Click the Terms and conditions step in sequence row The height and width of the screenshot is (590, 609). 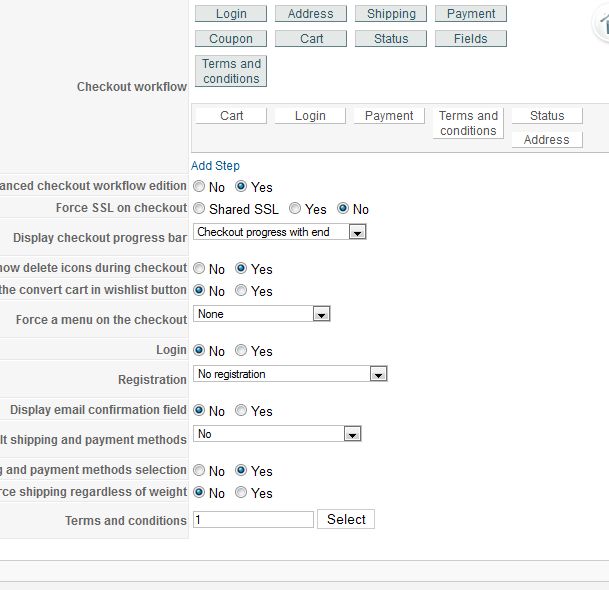point(468,123)
